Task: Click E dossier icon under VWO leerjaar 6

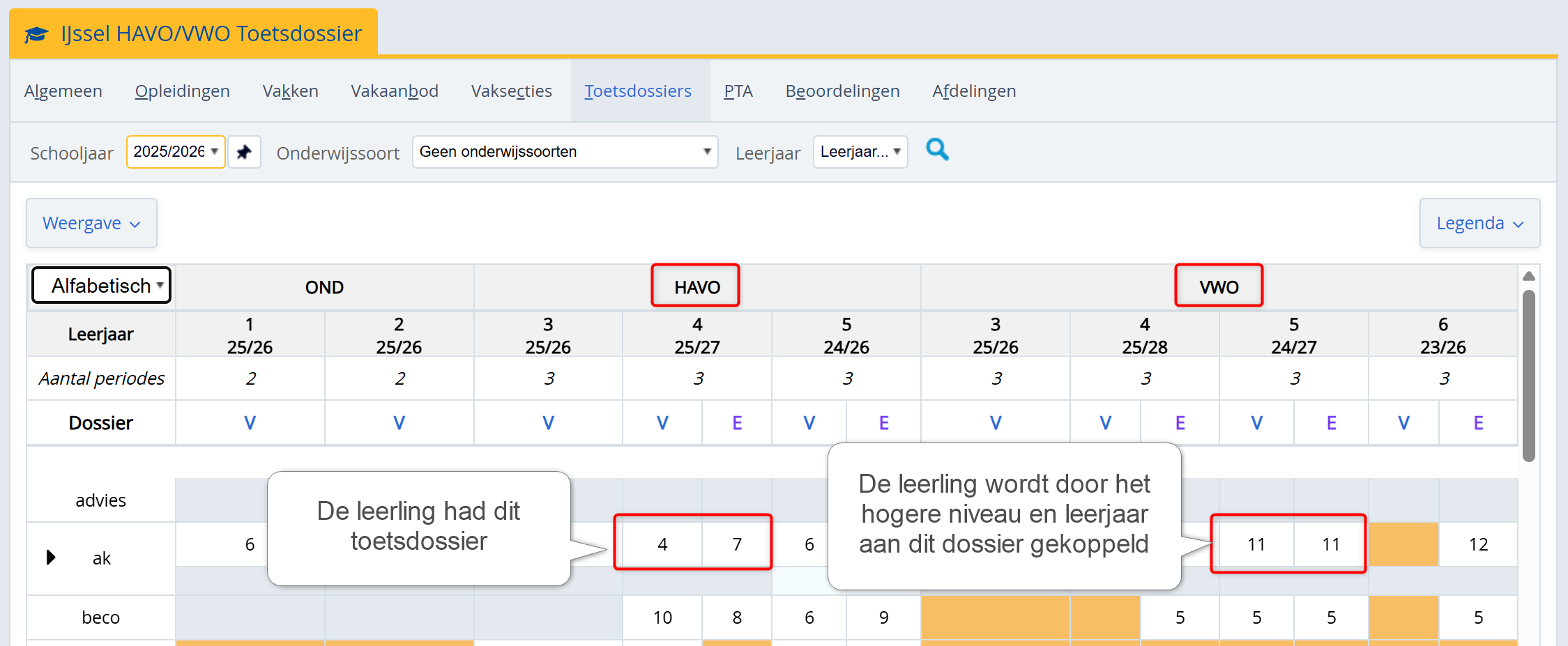Action: click(1478, 423)
